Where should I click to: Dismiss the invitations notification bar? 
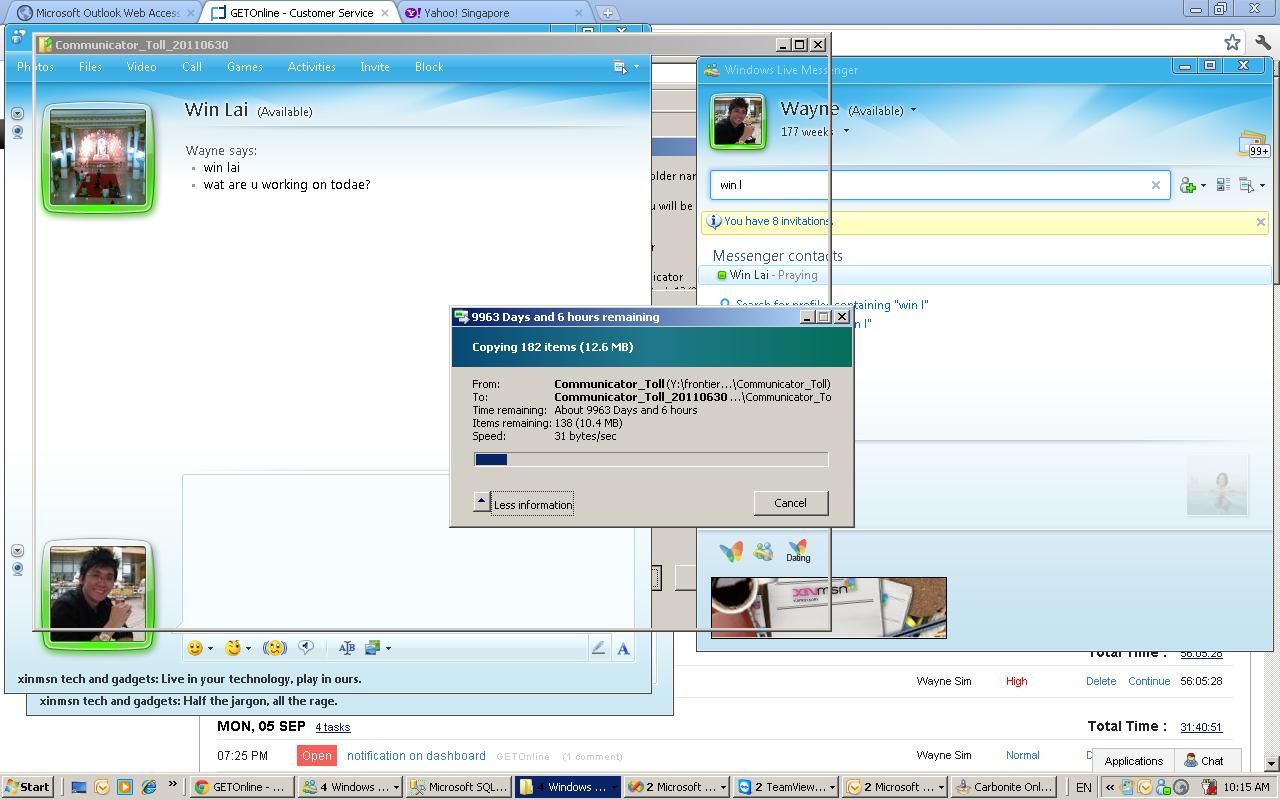pos(1260,222)
